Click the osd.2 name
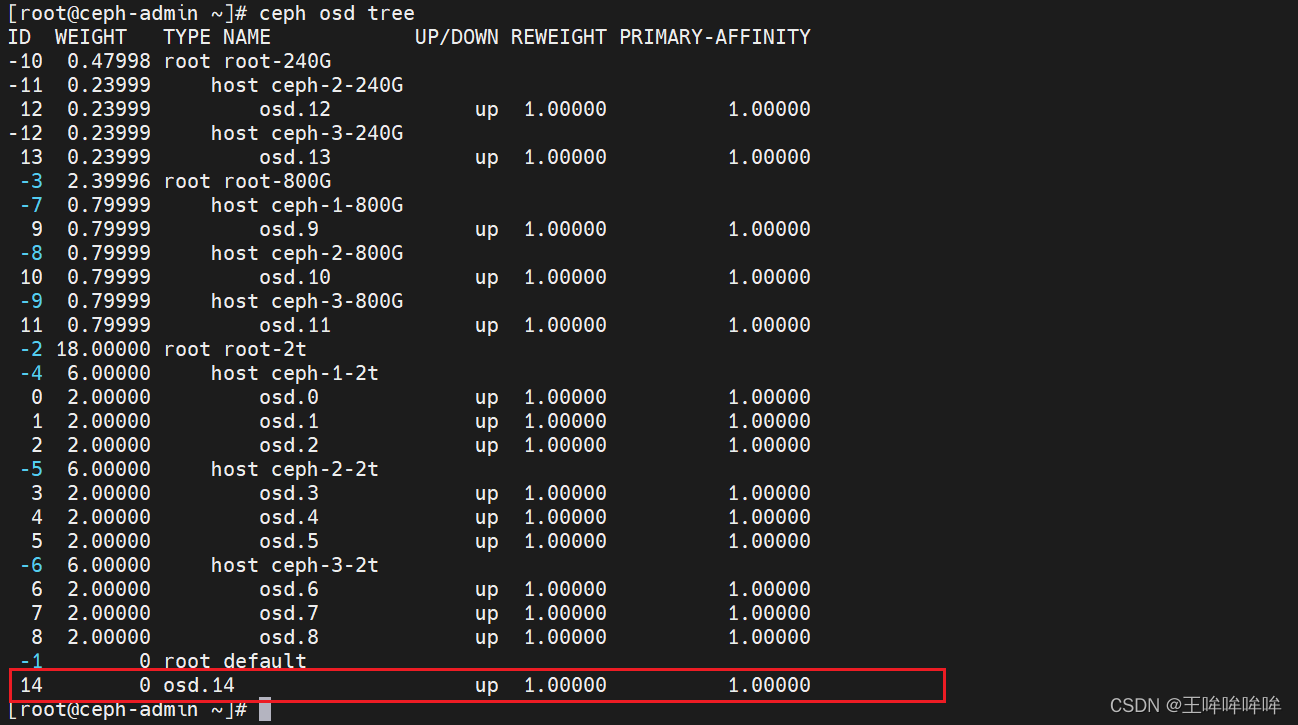 tap(289, 445)
